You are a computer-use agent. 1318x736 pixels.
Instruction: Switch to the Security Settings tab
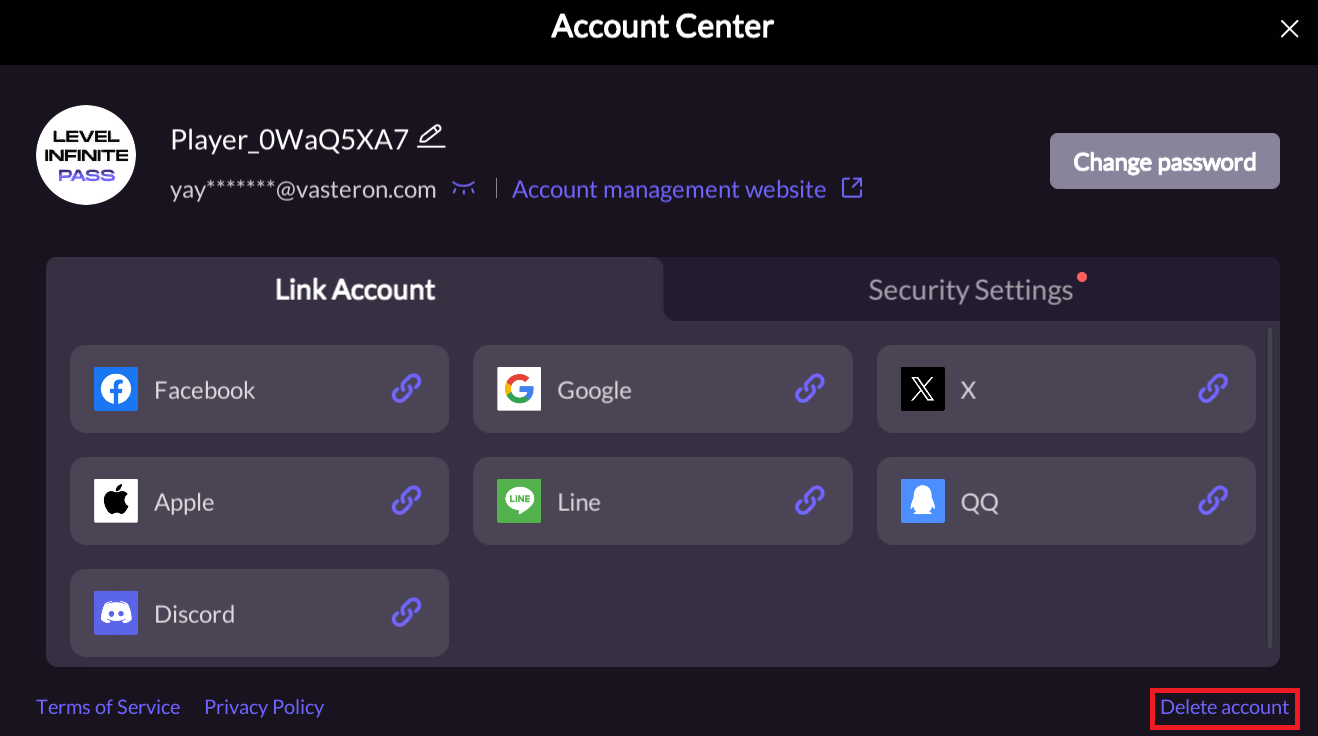(971, 289)
